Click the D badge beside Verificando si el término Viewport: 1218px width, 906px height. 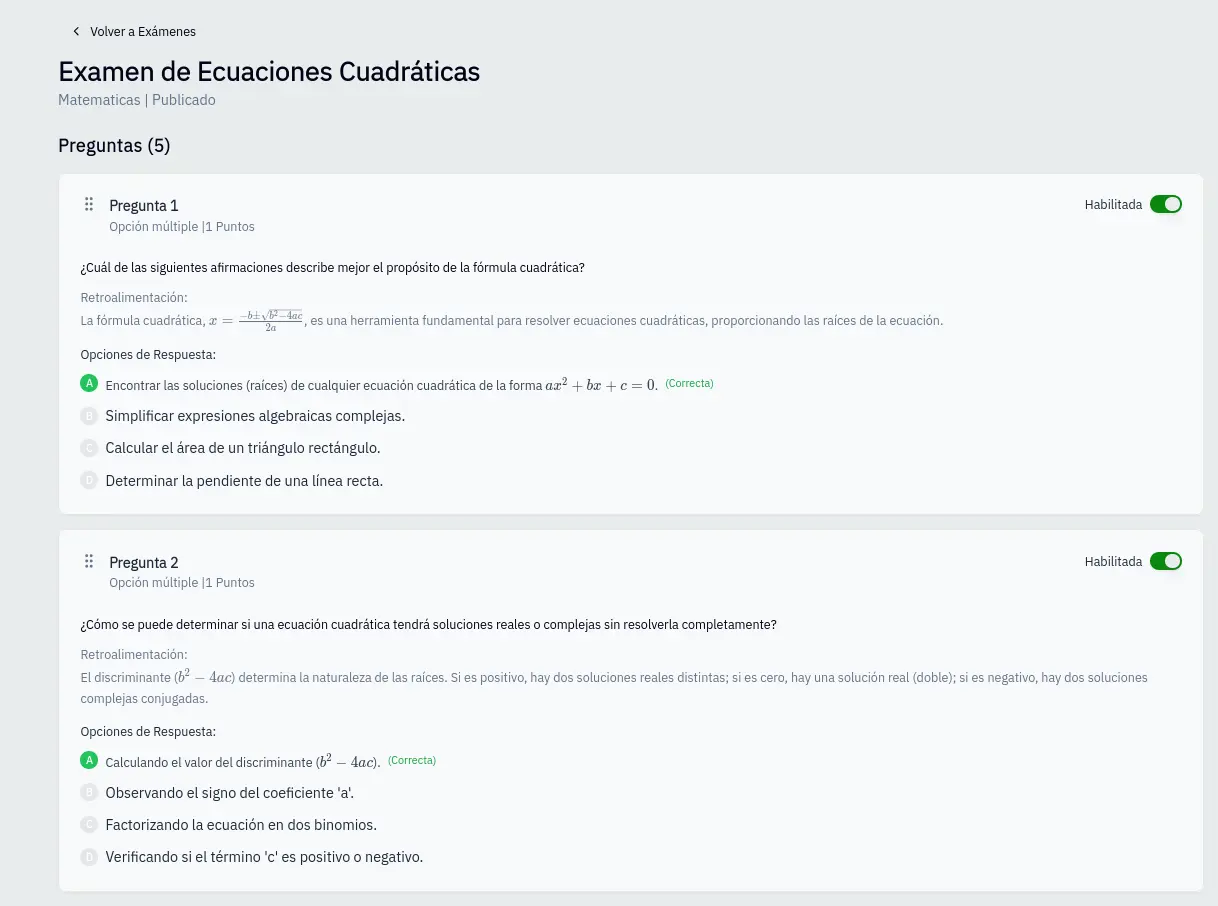(89, 857)
